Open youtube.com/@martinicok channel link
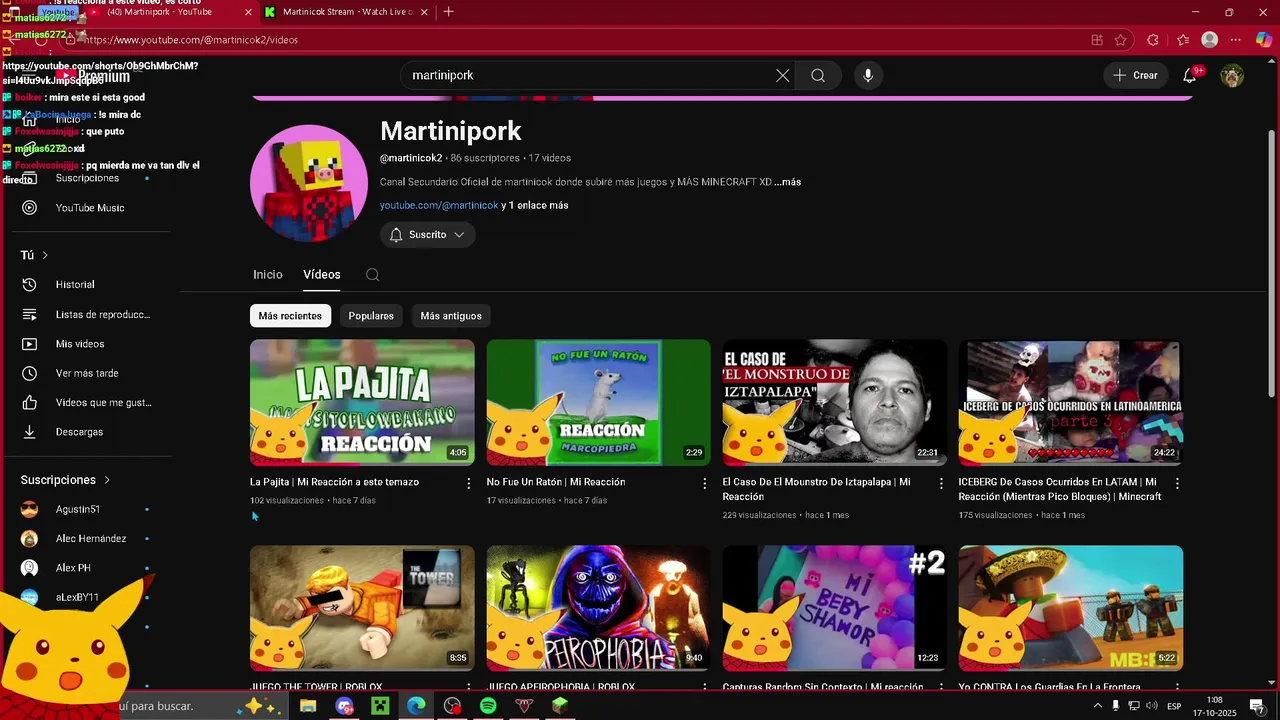The height and width of the screenshot is (720, 1280). pos(439,205)
